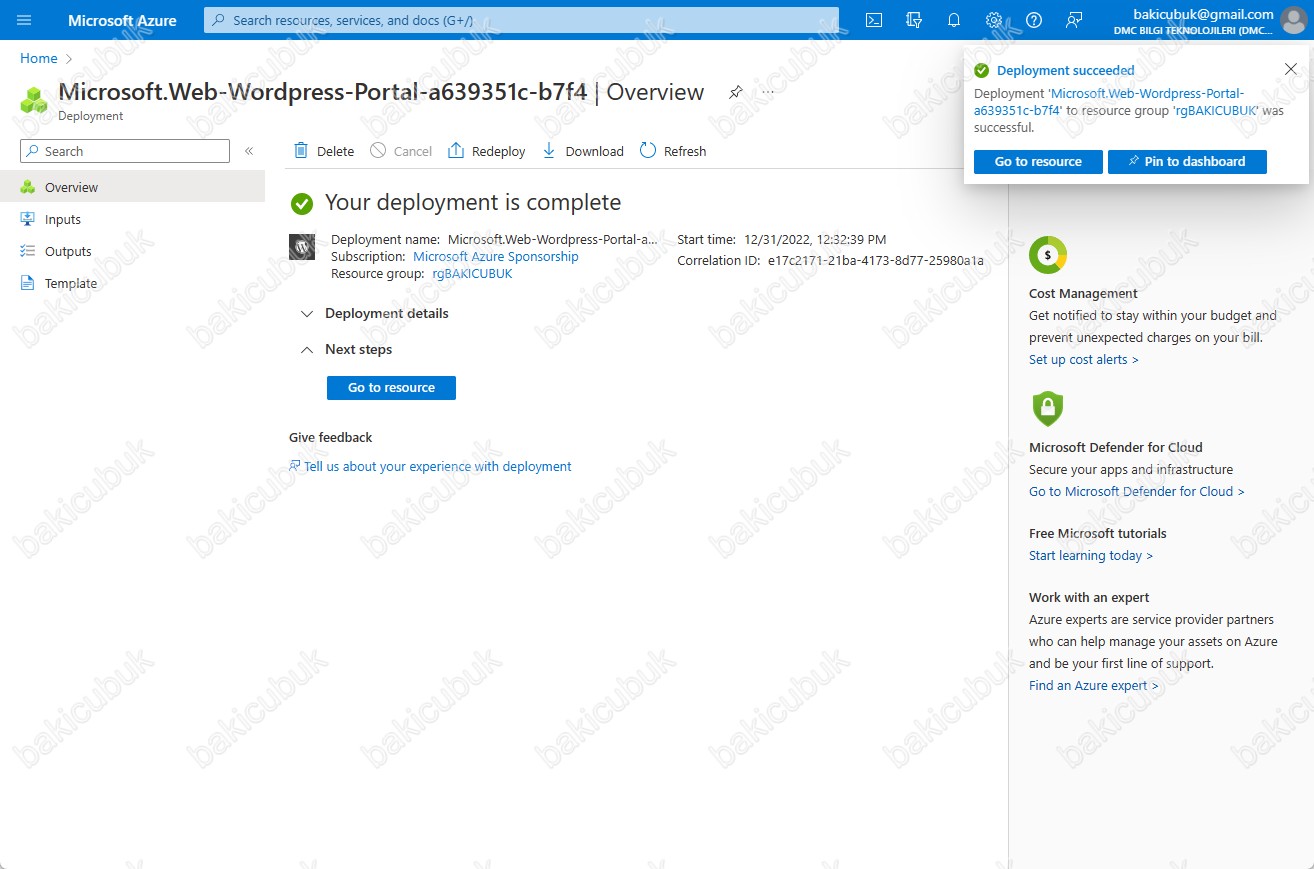This screenshot has height=869, width=1314.
Task: Open the more options ellipsis beside title
Action: [768, 92]
